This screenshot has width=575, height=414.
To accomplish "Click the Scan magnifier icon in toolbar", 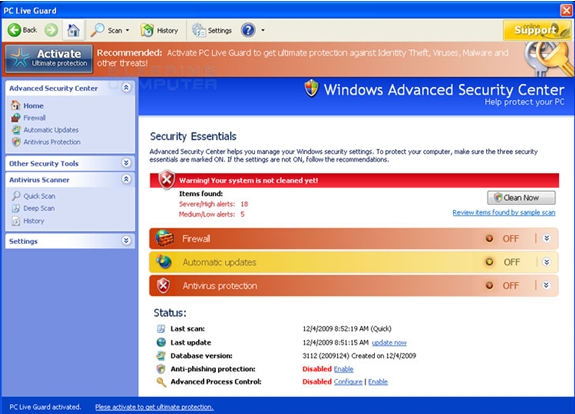I will point(98,30).
